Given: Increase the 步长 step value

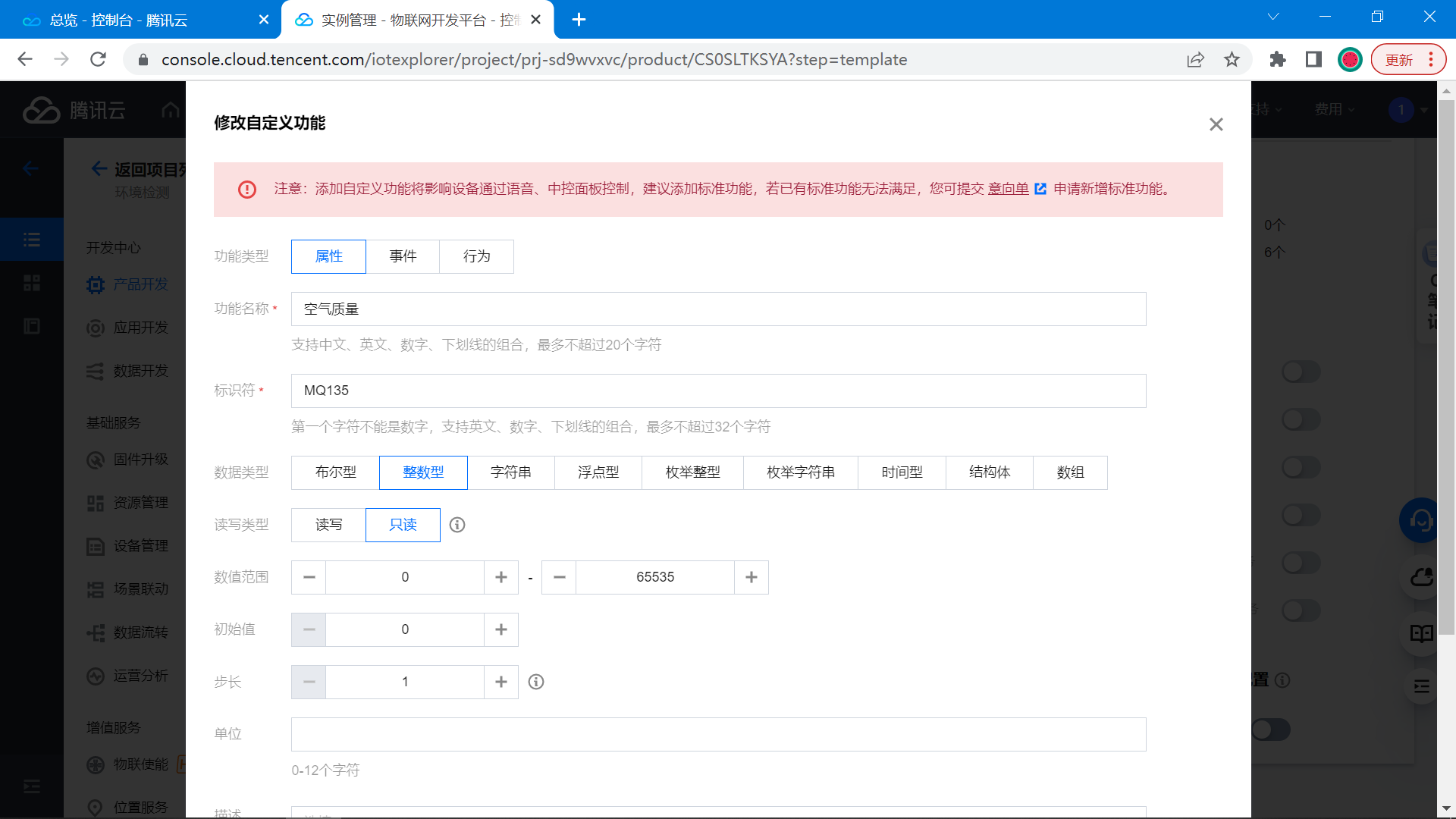Looking at the screenshot, I should (500, 682).
